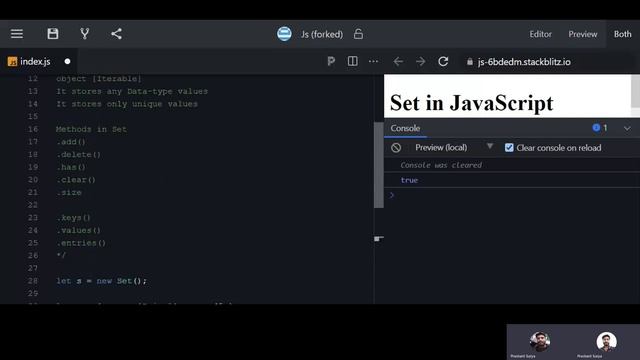
Task: Switch to Both view
Action: point(622,34)
